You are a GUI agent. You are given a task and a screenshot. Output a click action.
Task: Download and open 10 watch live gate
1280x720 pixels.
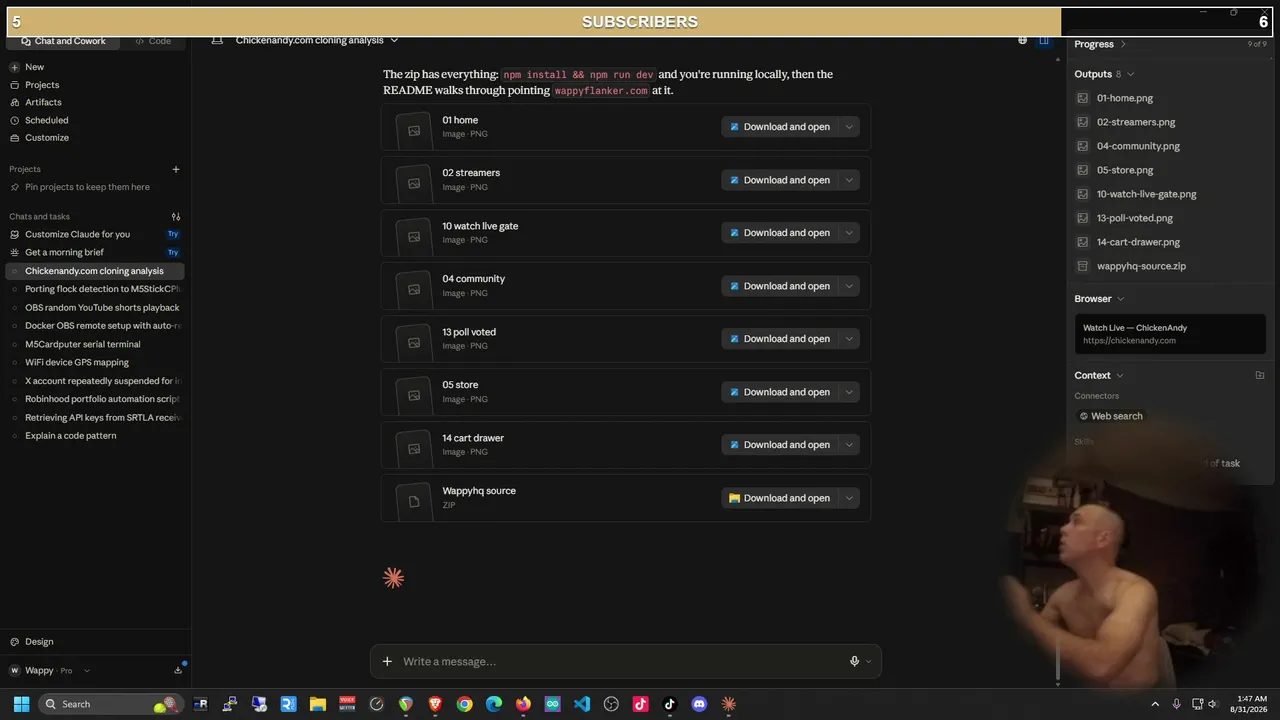[x=780, y=233]
